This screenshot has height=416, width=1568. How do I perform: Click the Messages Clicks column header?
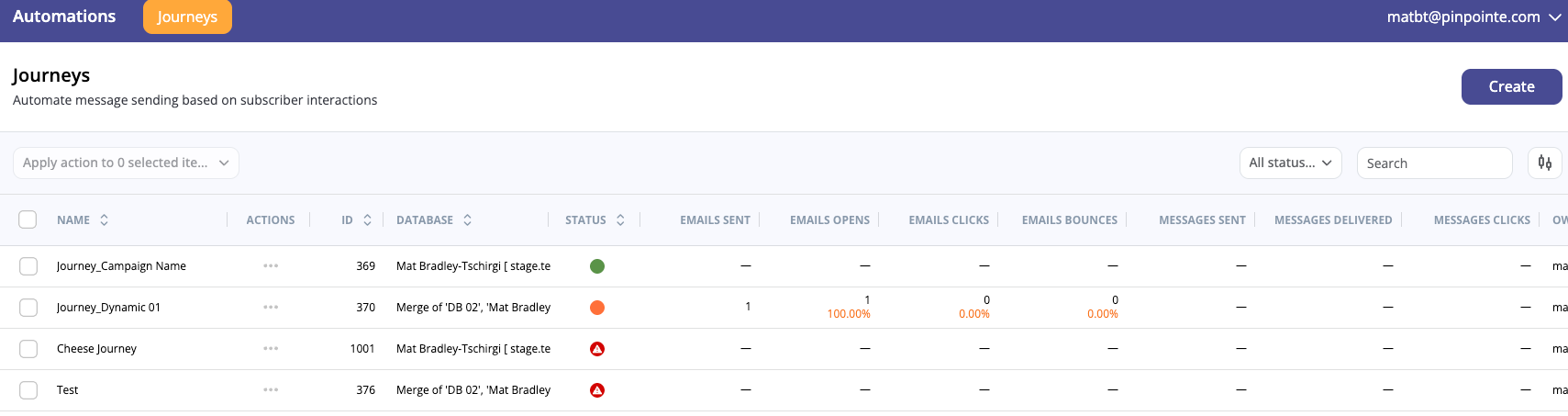pos(1482,220)
